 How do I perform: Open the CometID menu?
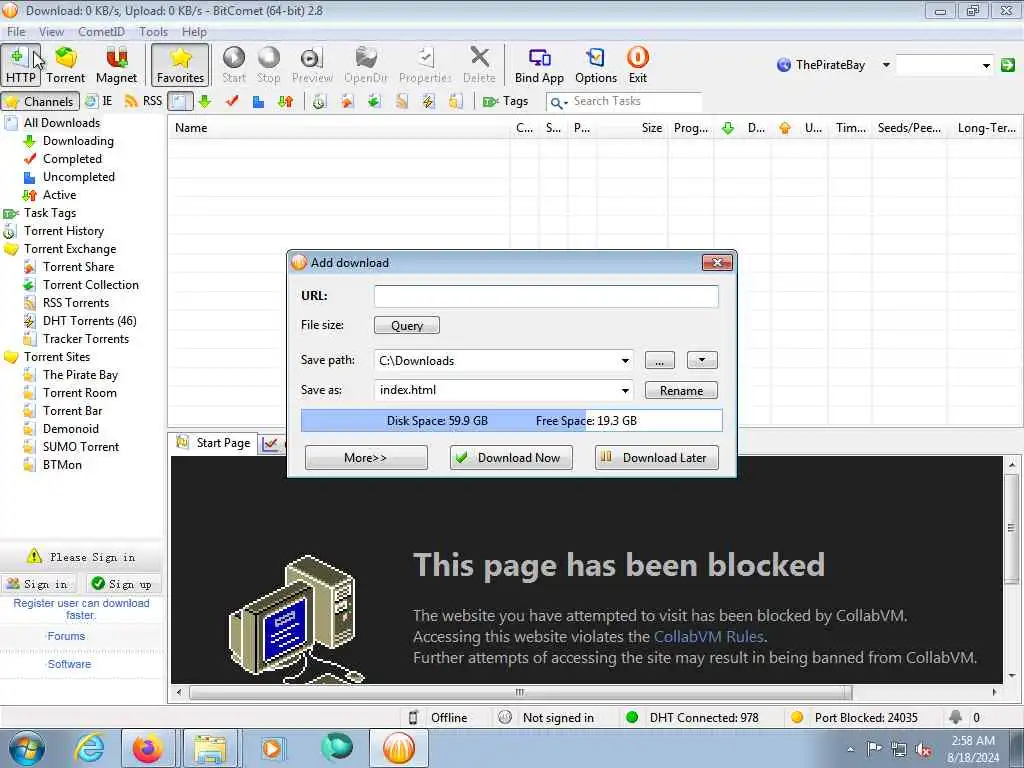101,31
